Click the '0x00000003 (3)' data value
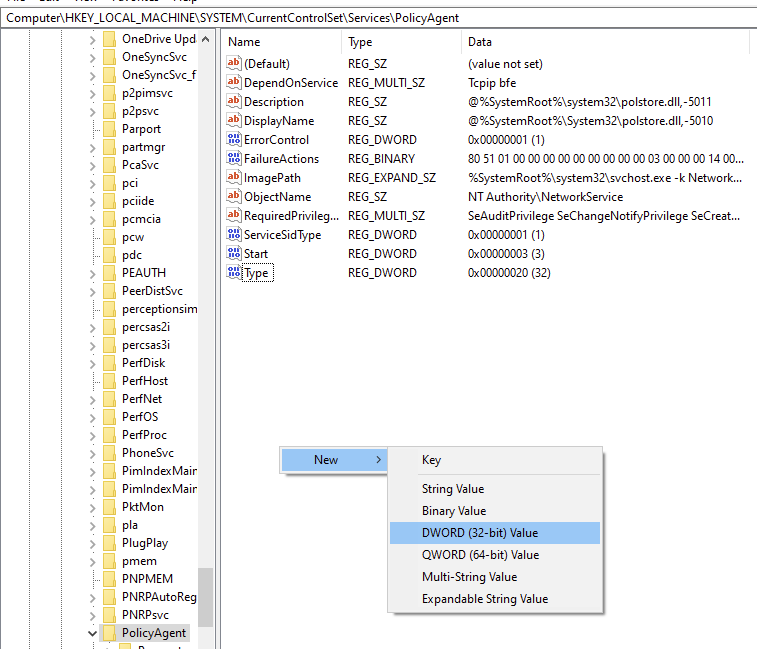The image size is (757, 649). pyautogui.click(x=506, y=254)
